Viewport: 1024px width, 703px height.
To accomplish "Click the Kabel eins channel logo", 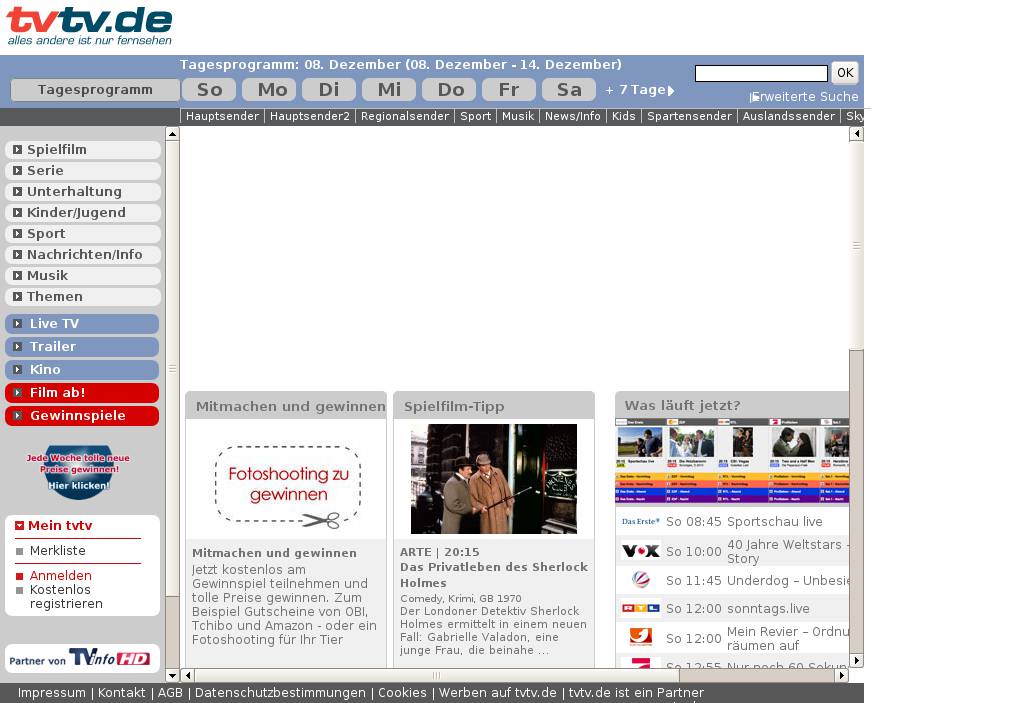I will [640, 637].
